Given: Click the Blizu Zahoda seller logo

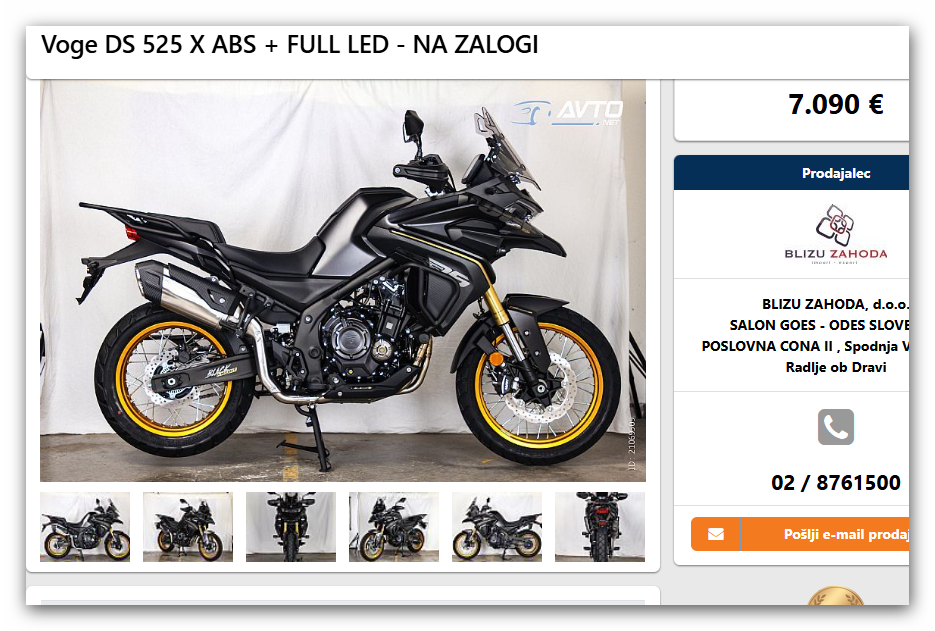Looking at the screenshot, I should point(835,234).
